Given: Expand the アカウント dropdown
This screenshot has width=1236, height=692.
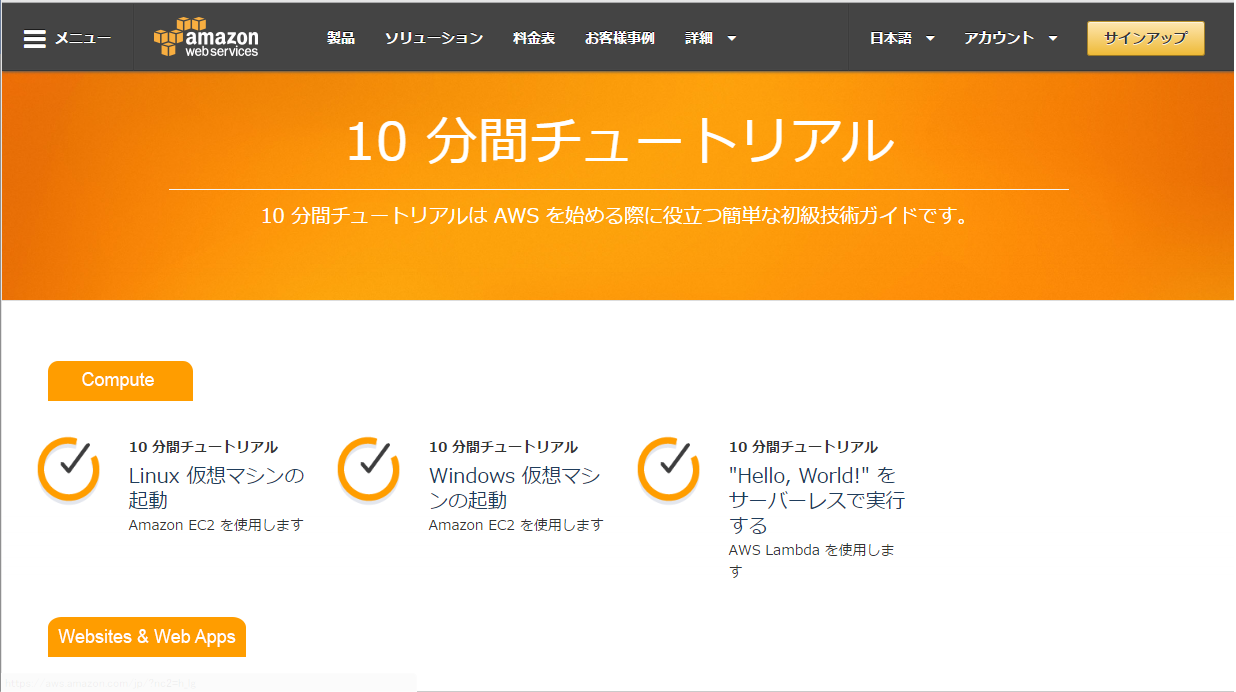Looking at the screenshot, I should tap(1011, 38).
